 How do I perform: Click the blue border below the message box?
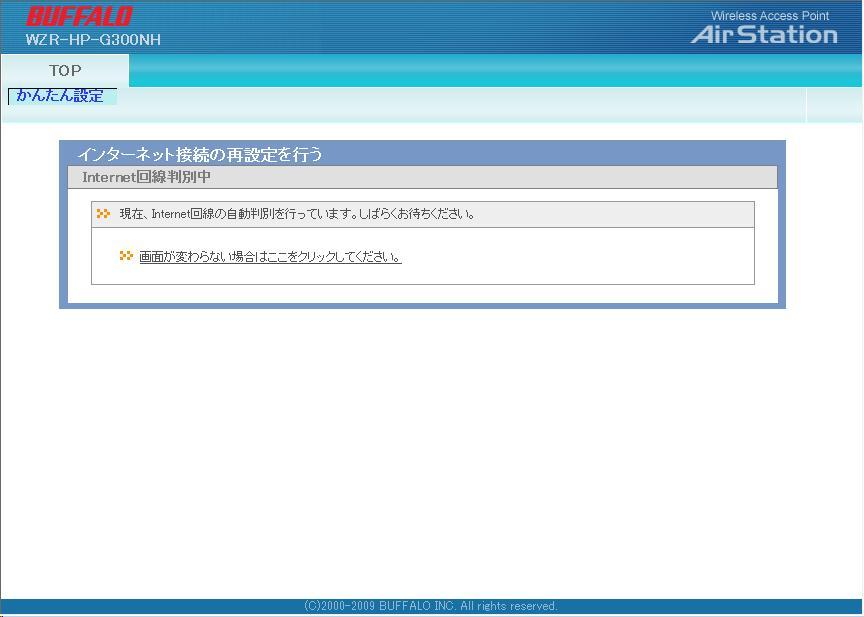click(x=422, y=297)
